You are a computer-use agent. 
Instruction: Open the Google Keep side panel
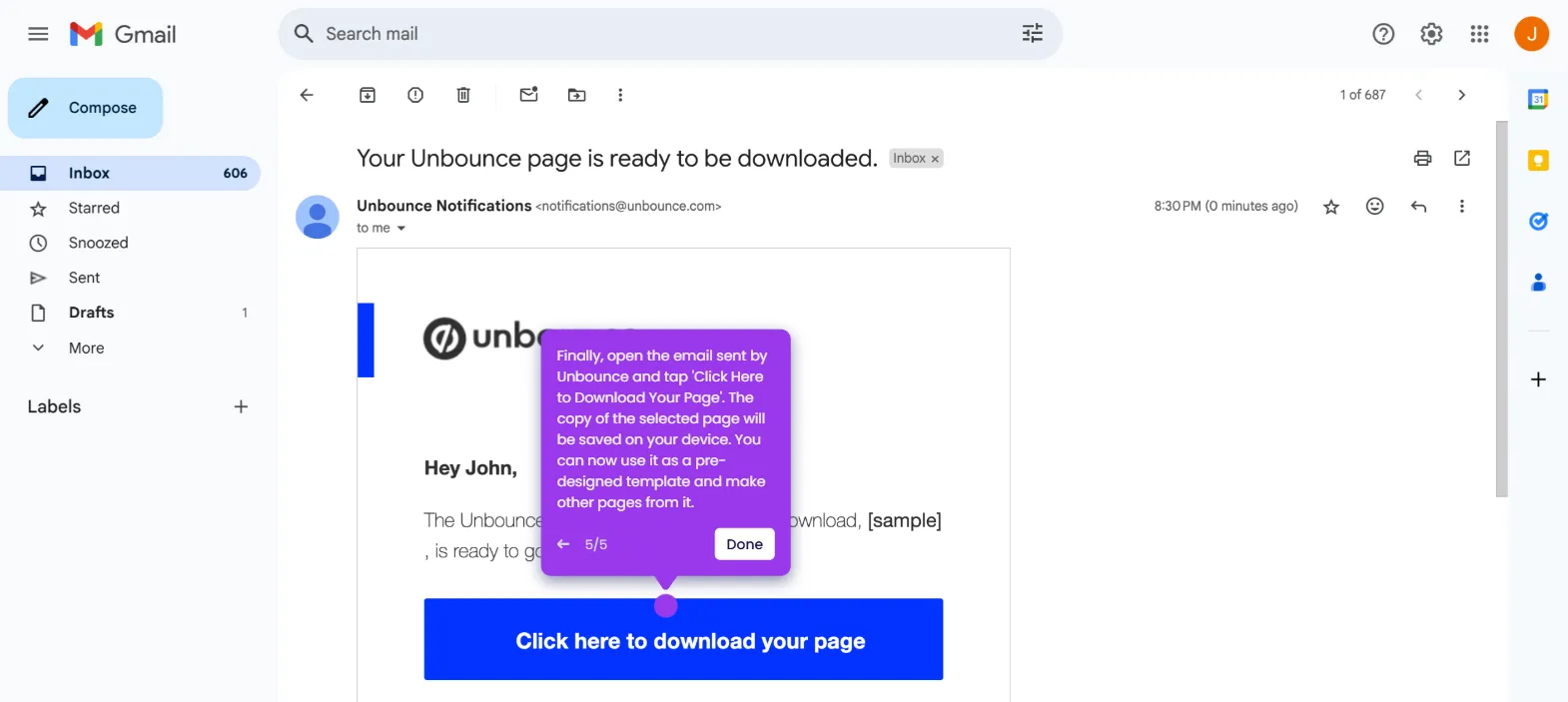point(1538,161)
